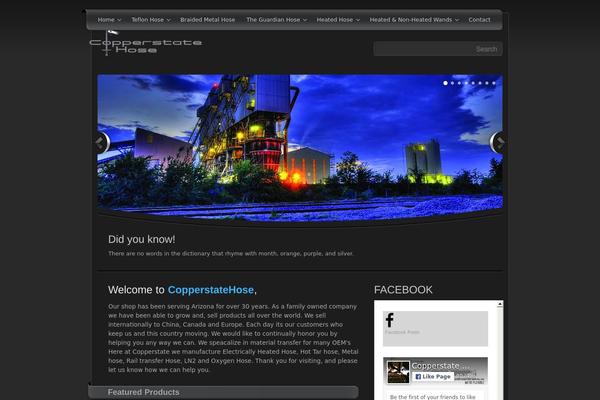Select the third slideshow dot
Image resolution: width=600 pixels, height=400 pixels.
[459, 83]
